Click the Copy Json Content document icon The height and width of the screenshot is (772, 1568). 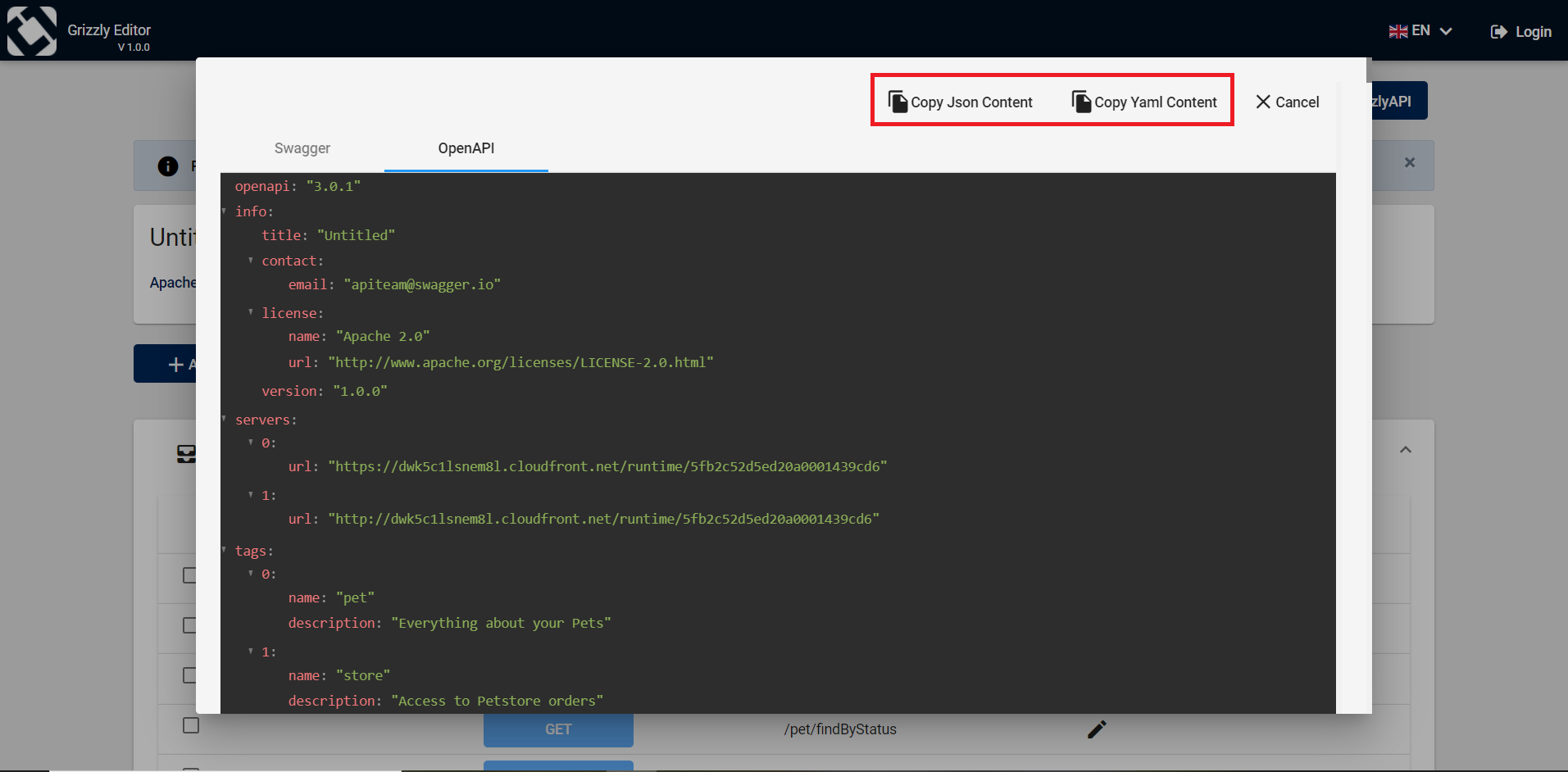[x=898, y=101]
